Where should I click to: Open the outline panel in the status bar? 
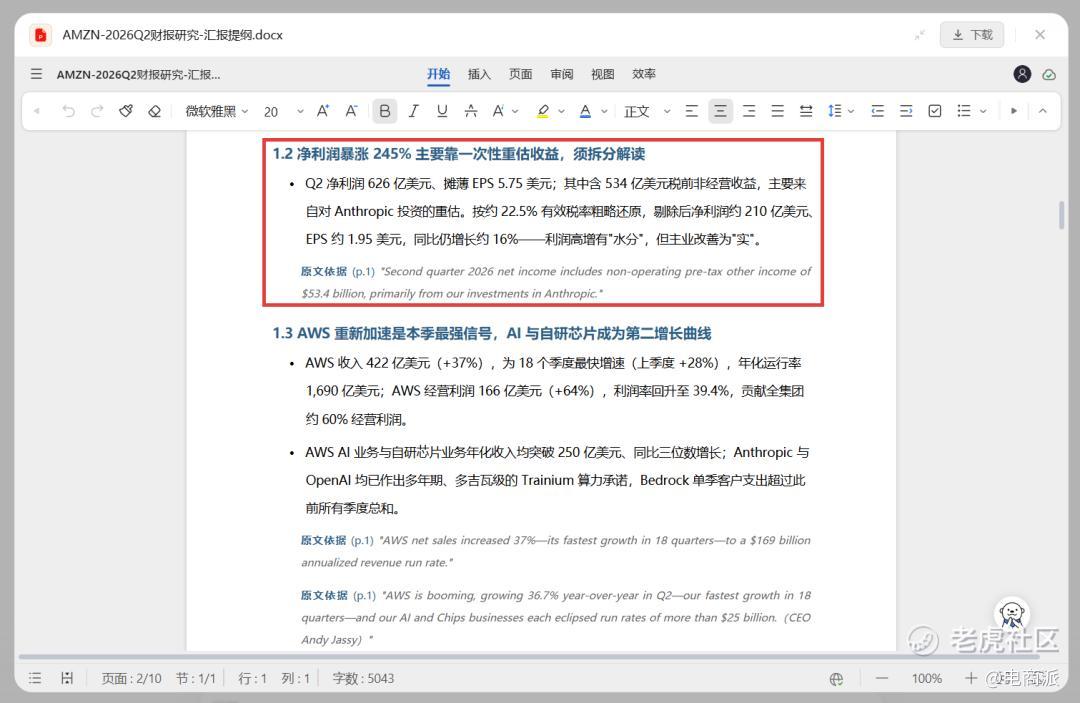pos(35,678)
